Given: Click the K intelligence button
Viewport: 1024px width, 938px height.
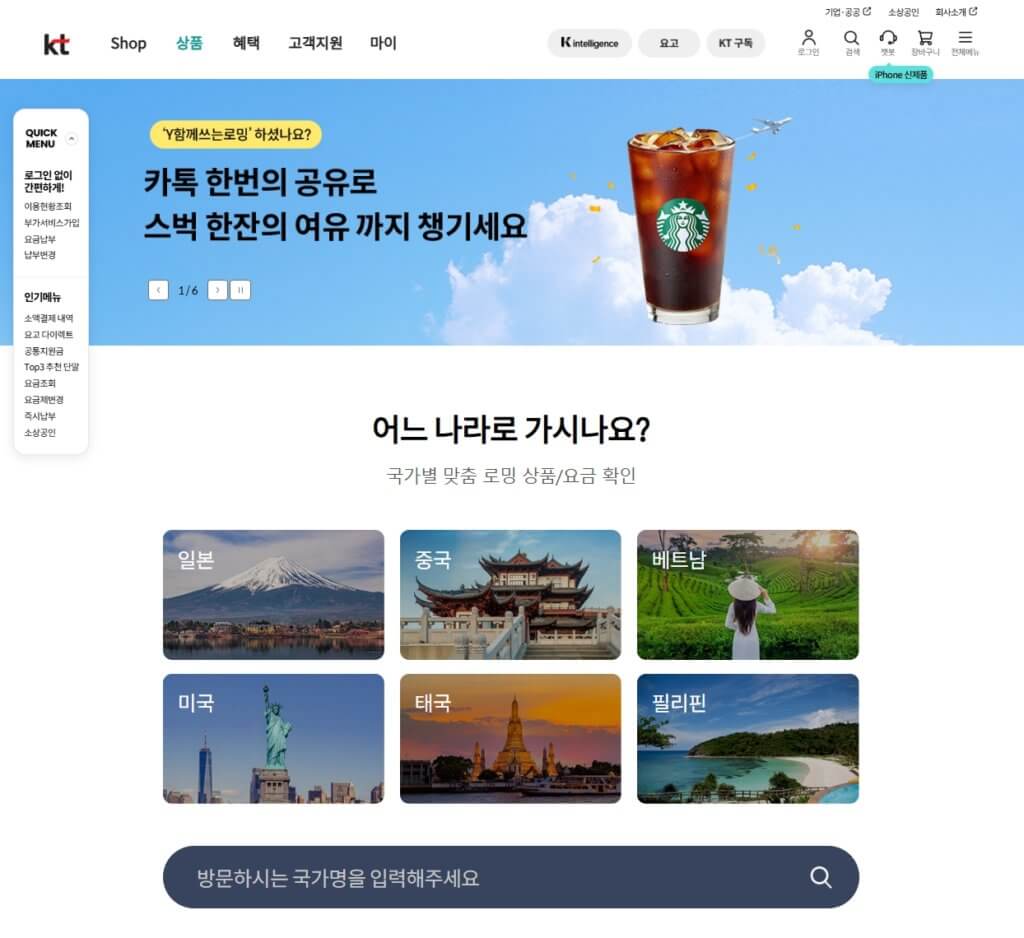Looking at the screenshot, I should [x=589, y=43].
